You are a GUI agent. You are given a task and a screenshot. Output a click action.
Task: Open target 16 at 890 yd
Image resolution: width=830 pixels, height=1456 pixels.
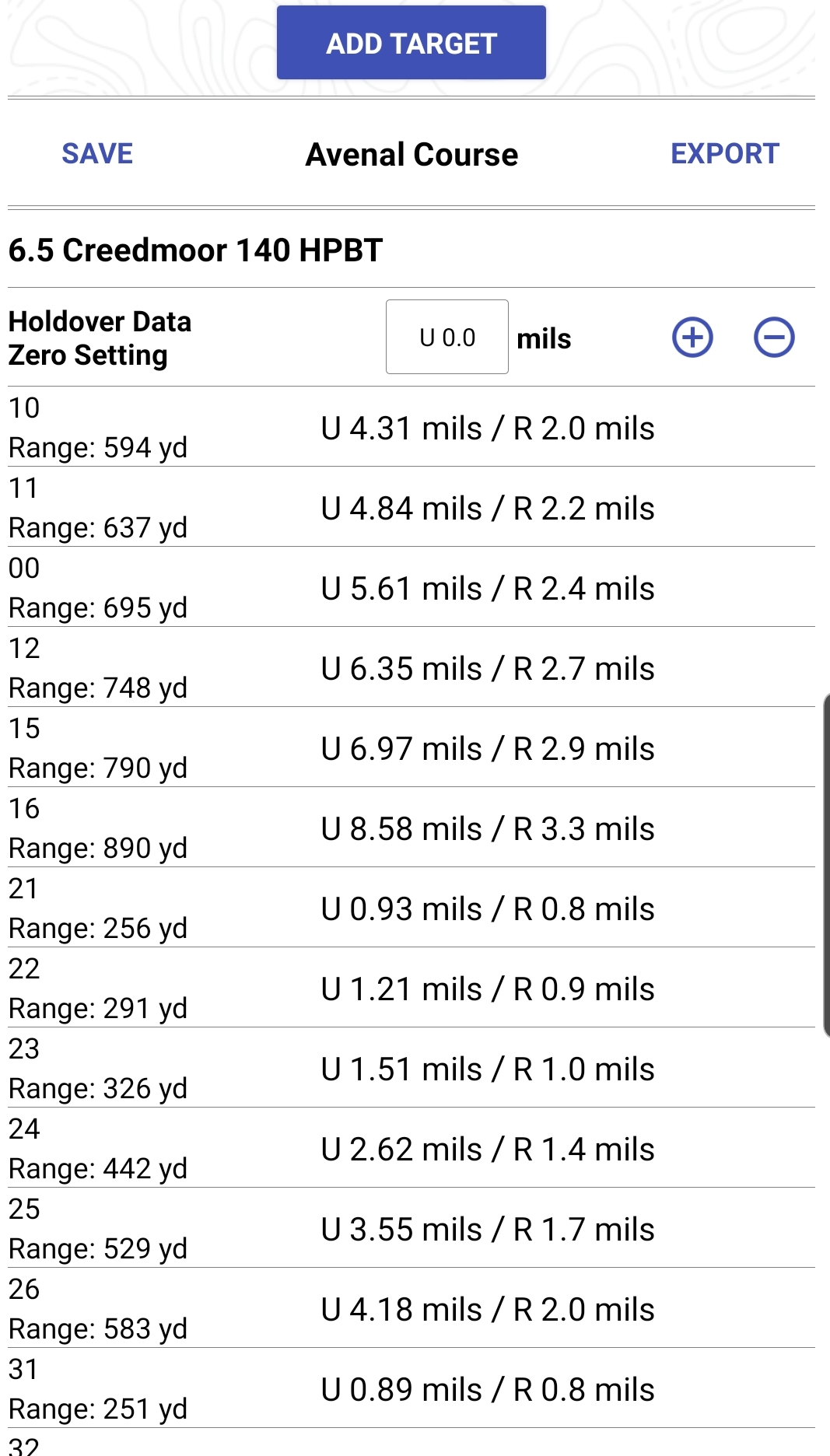pyautogui.click(x=411, y=828)
